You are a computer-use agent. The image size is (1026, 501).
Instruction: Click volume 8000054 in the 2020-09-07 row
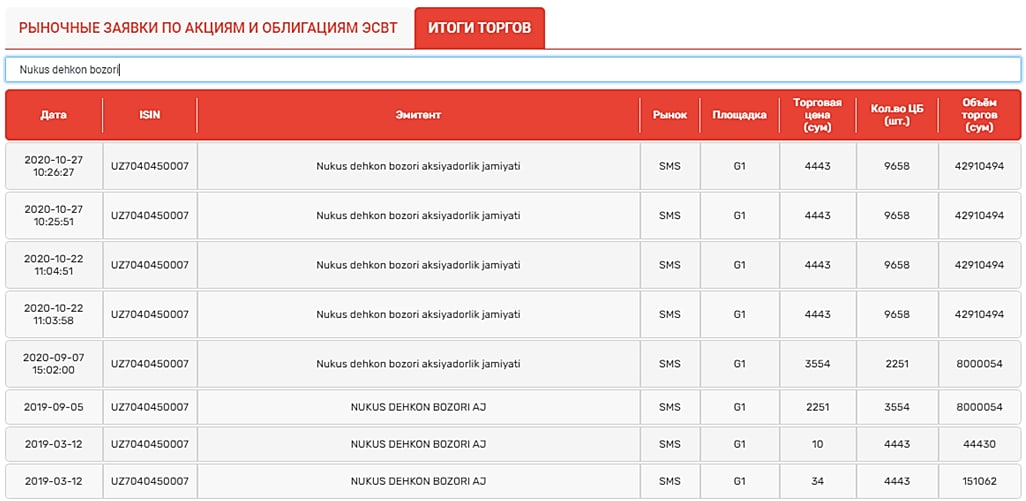(x=980, y=364)
